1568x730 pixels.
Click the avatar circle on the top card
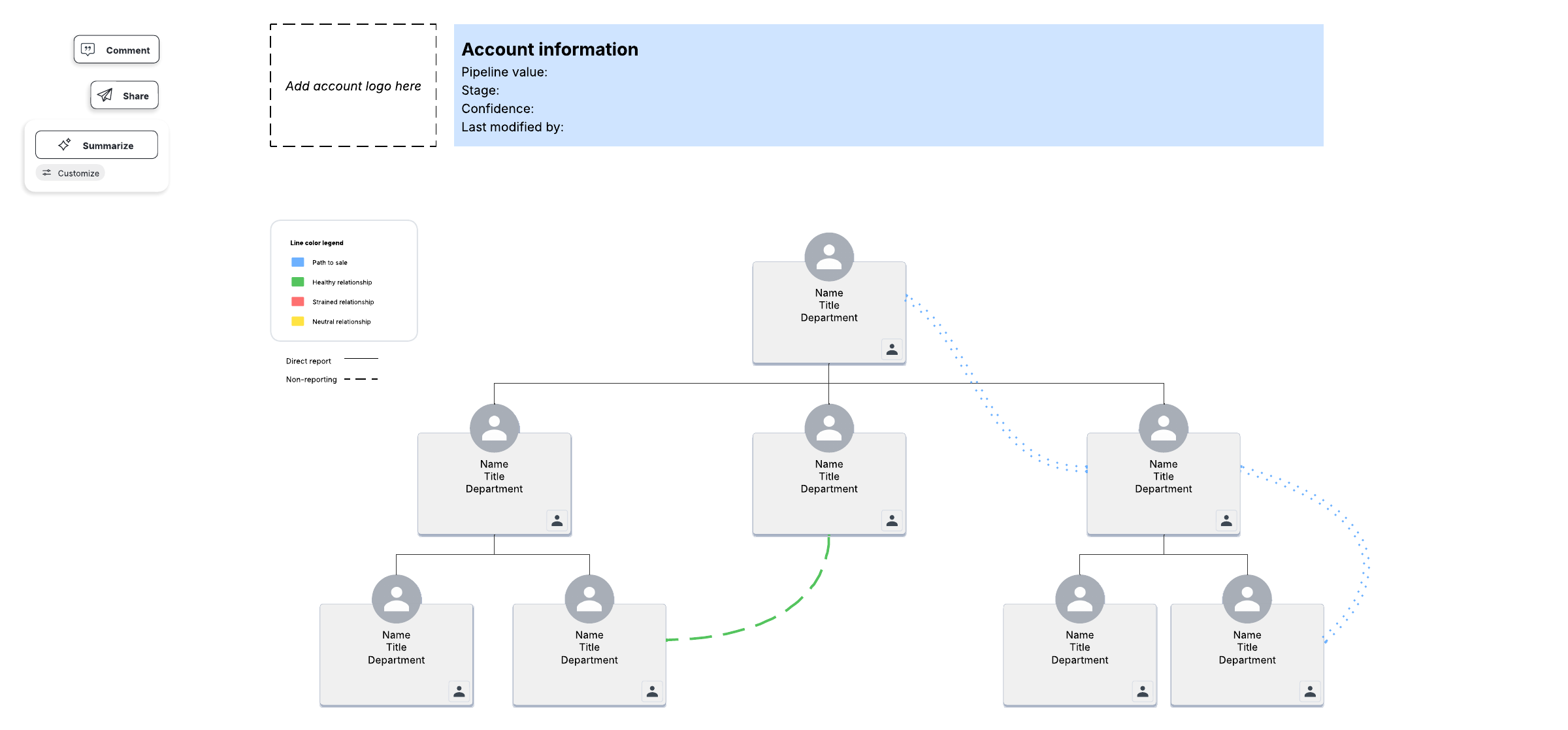829,257
